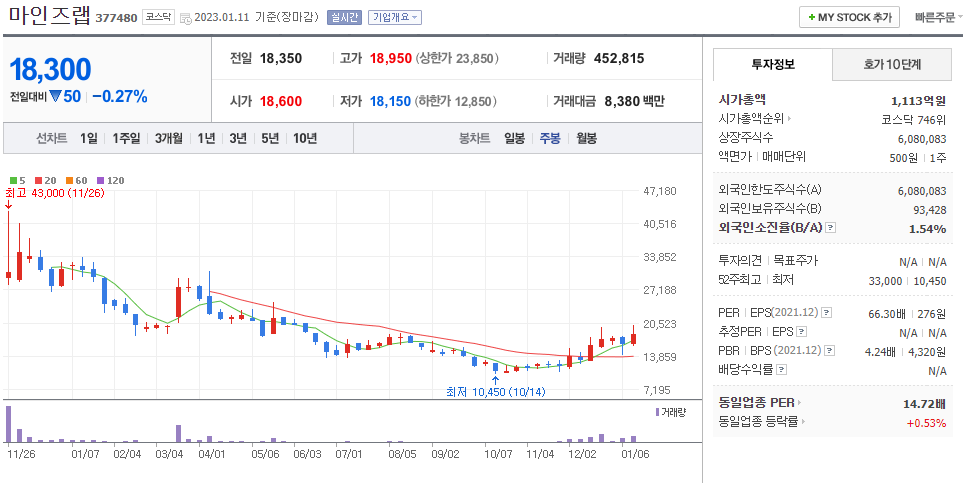Select the 1주일 line chart

126,138
